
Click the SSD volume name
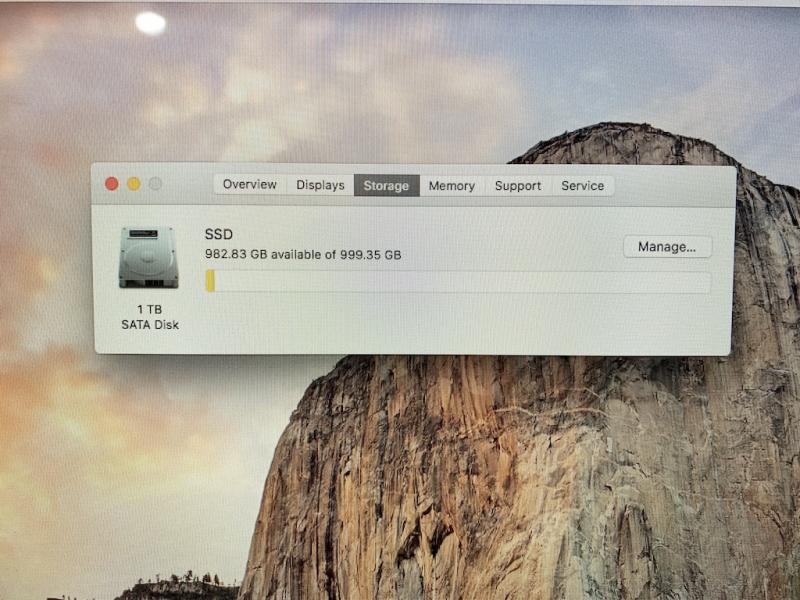click(218, 234)
